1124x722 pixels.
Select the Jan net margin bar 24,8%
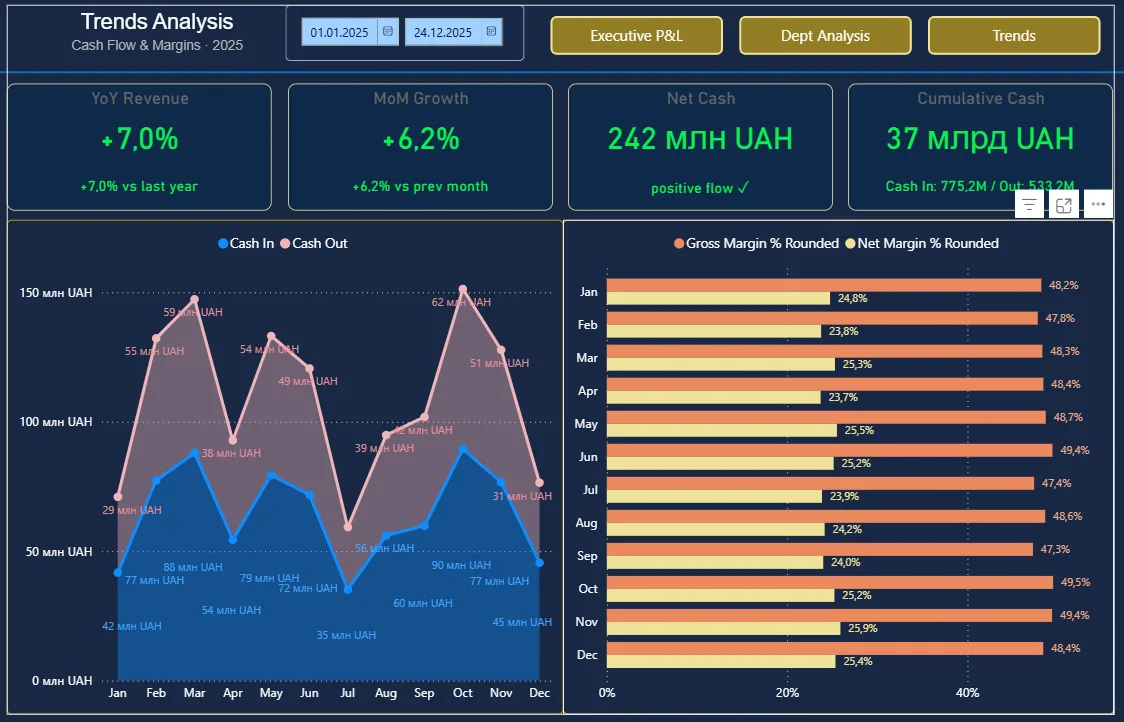[x=718, y=298]
